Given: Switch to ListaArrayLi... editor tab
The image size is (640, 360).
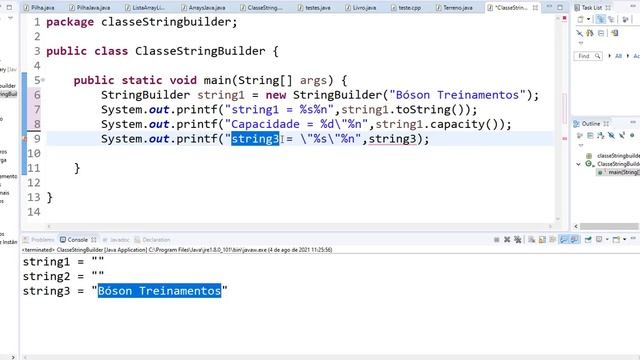Looking at the screenshot, I should coord(145,8).
